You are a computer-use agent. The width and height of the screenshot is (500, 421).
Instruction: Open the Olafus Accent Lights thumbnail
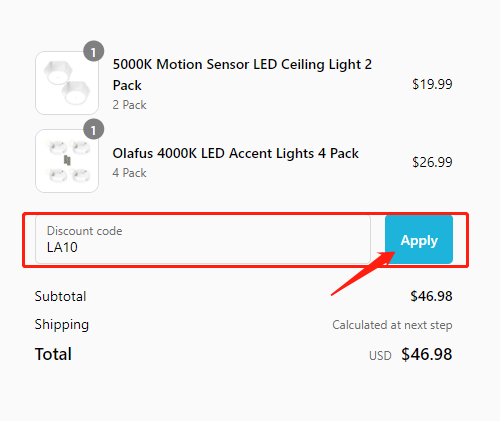(x=67, y=161)
